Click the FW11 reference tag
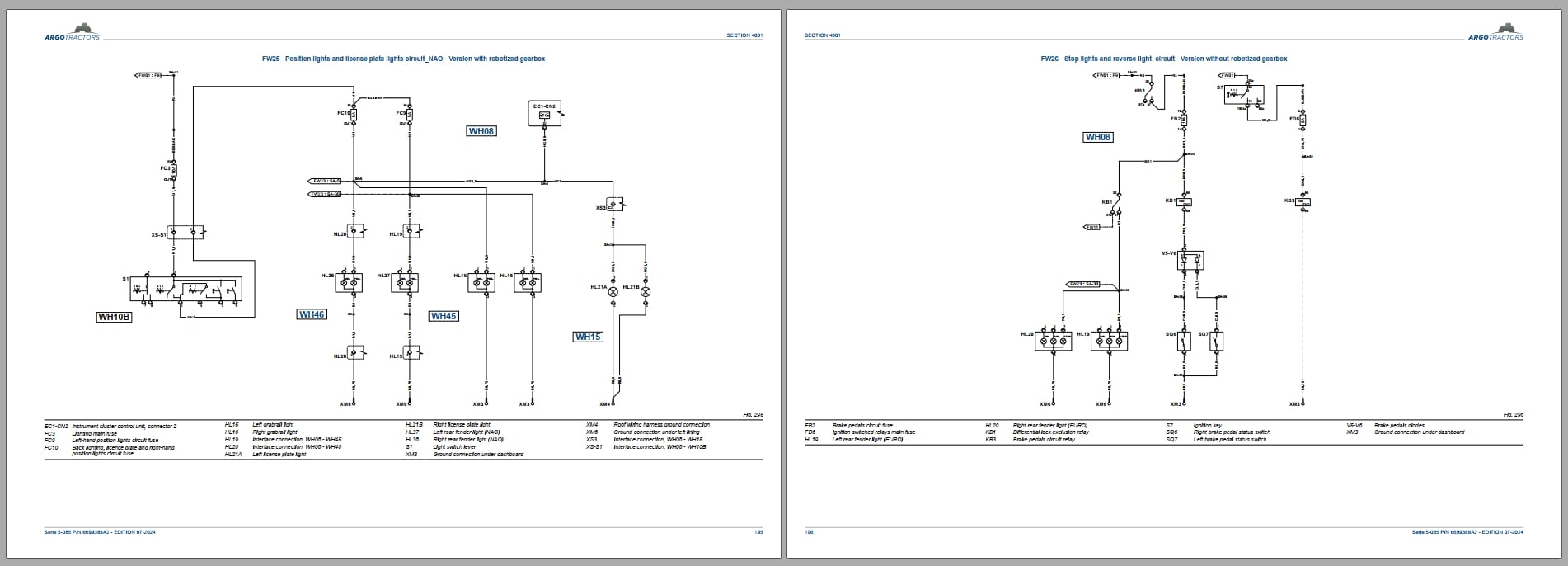The image size is (1568, 566). point(1091,227)
